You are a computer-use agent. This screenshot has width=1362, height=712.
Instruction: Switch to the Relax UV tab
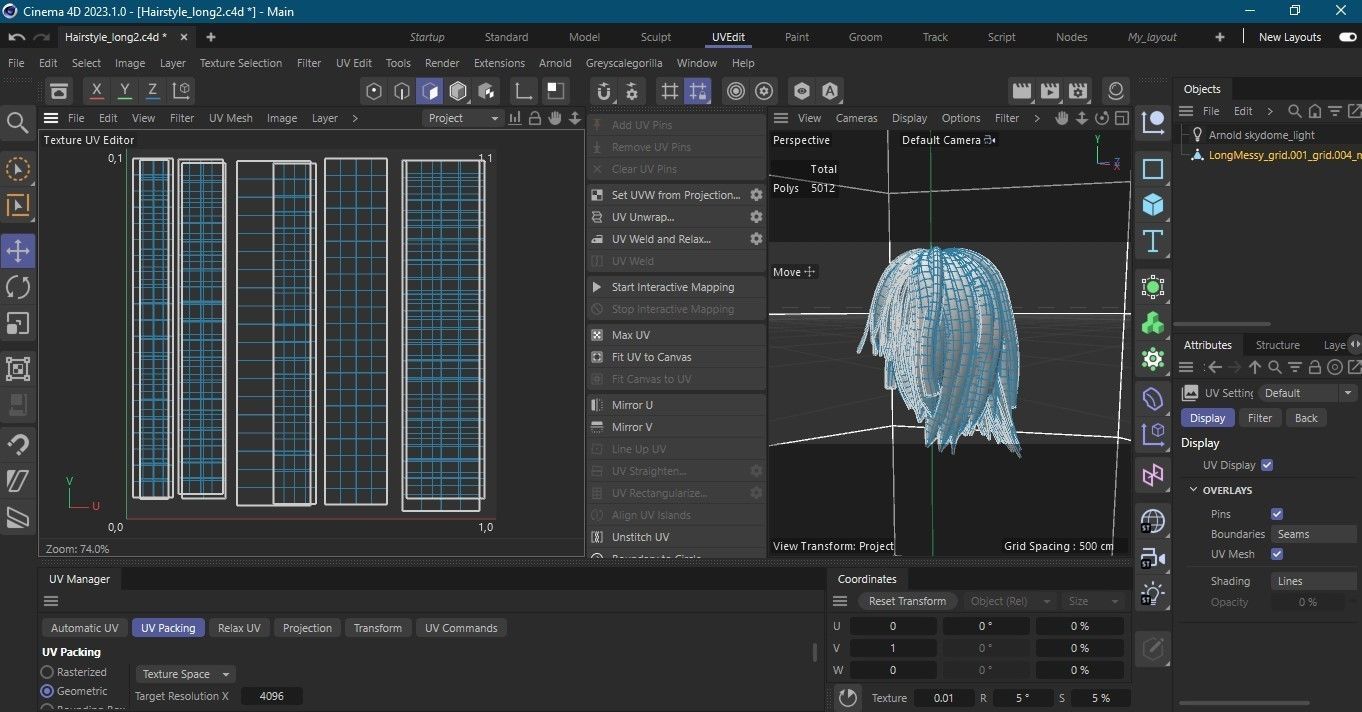(x=239, y=628)
